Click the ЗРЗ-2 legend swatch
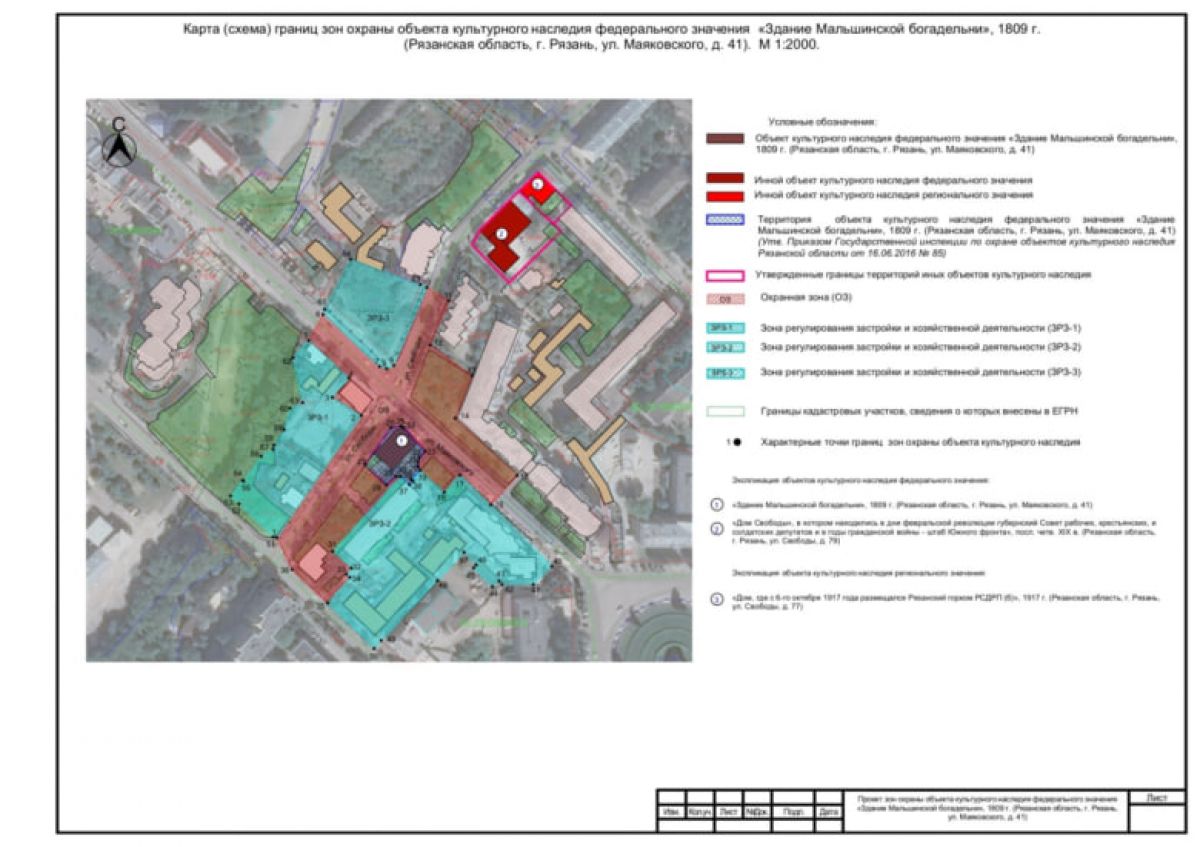This screenshot has width=1200, height=847. pyautogui.click(x=724, y=347)
